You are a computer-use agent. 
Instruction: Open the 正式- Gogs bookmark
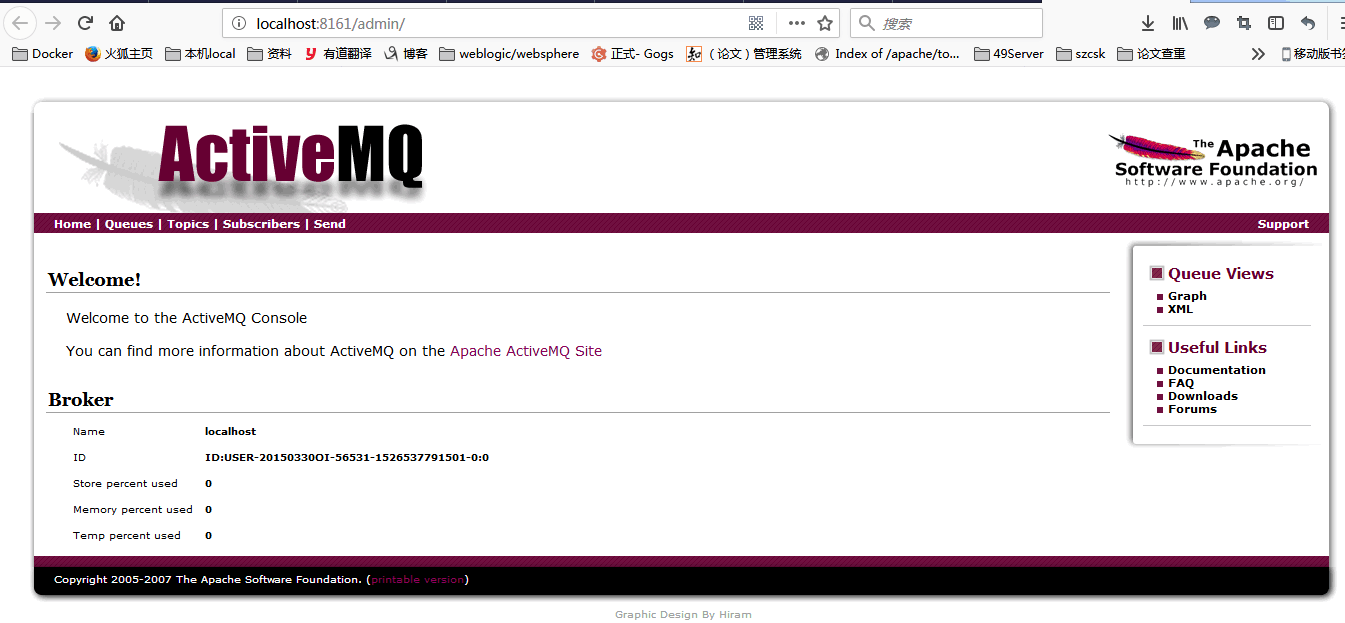633,54
